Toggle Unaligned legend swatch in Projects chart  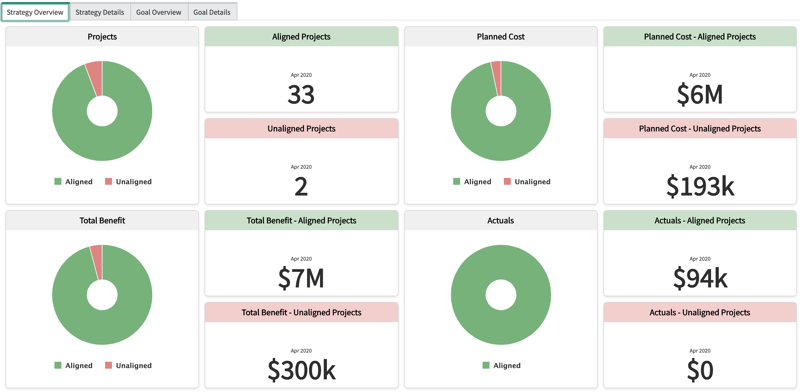click(x=108, y=182)
